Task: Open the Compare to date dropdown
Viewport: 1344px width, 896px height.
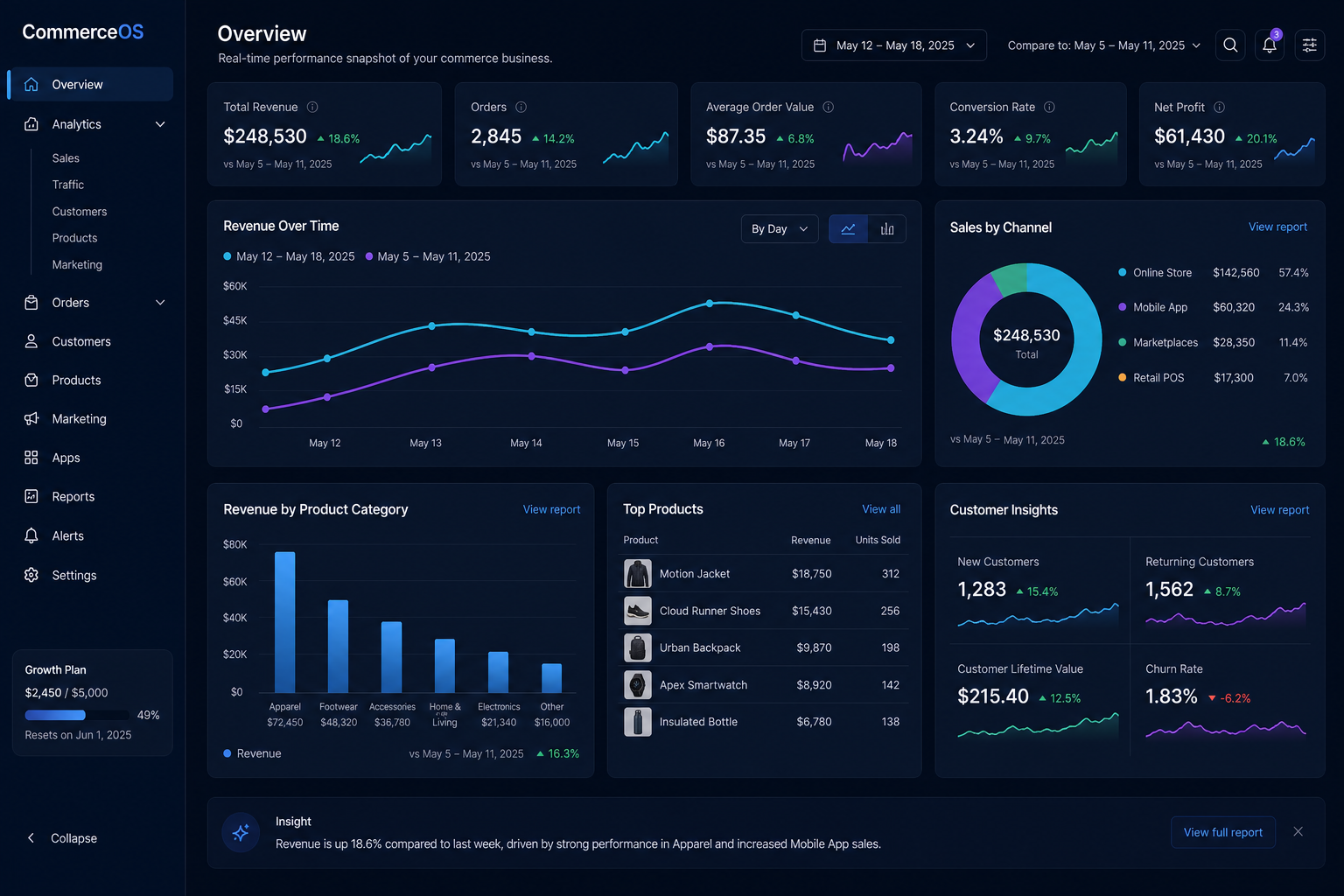Action: (1104, 45)
